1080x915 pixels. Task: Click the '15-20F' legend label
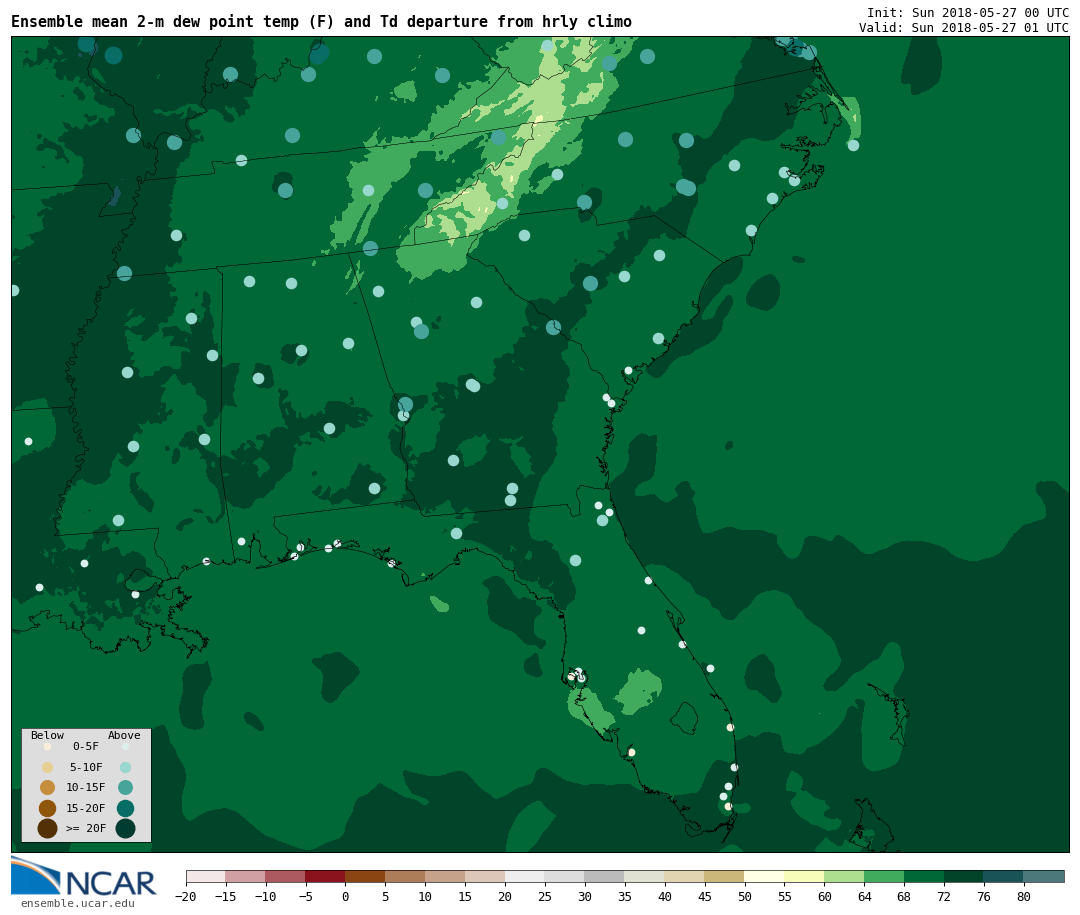point(86,808)
